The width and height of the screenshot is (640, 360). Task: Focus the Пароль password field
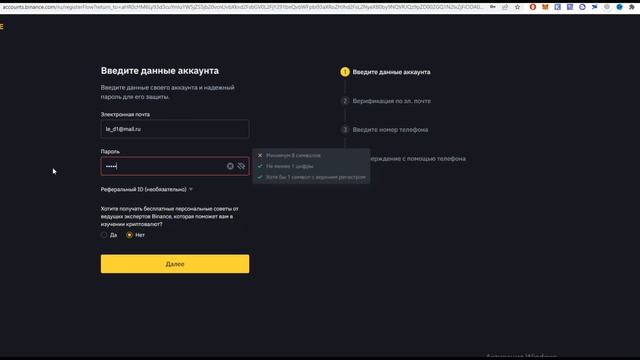pyautogui.click(x=175, y=166)
